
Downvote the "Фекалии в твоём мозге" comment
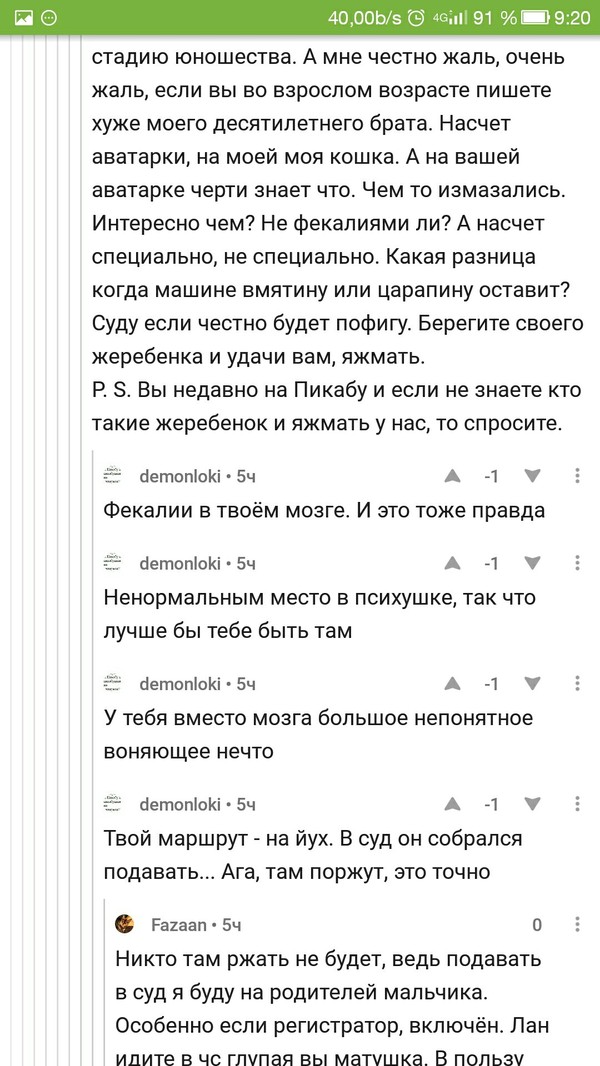tap(532, 476)
